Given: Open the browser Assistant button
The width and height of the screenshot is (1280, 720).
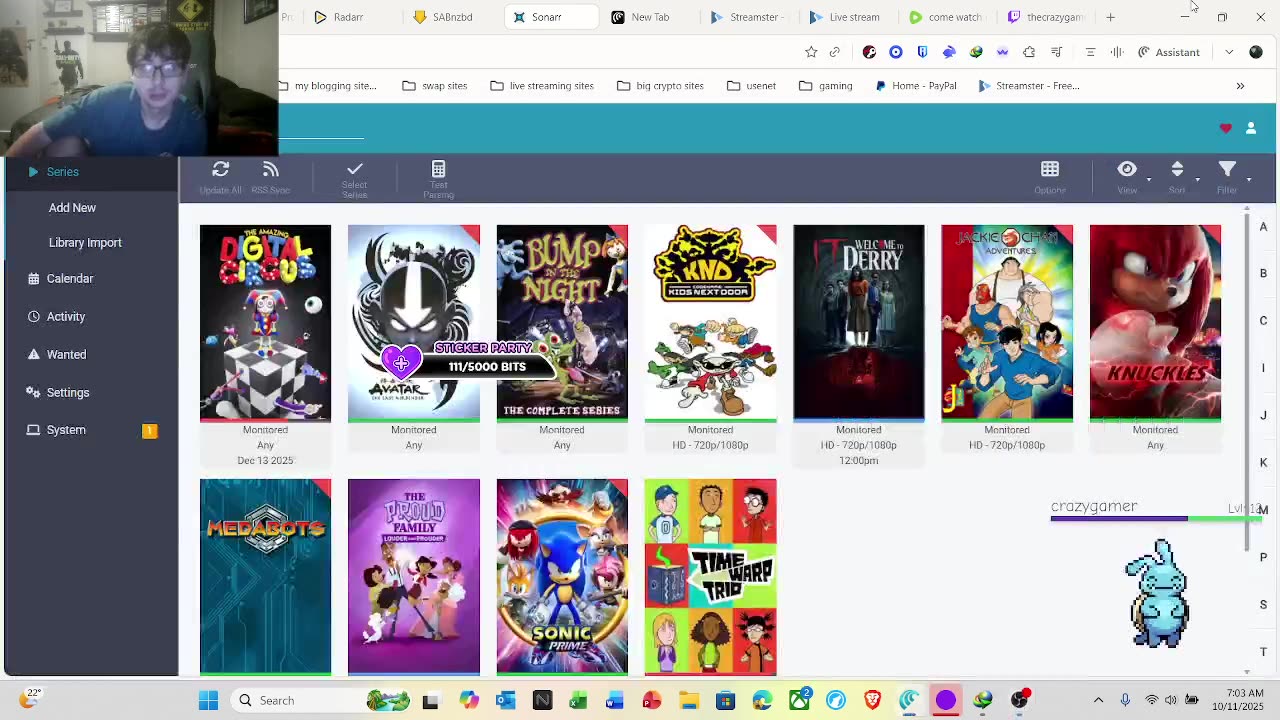Looking at the screenshot, I should coord(1169,52).
